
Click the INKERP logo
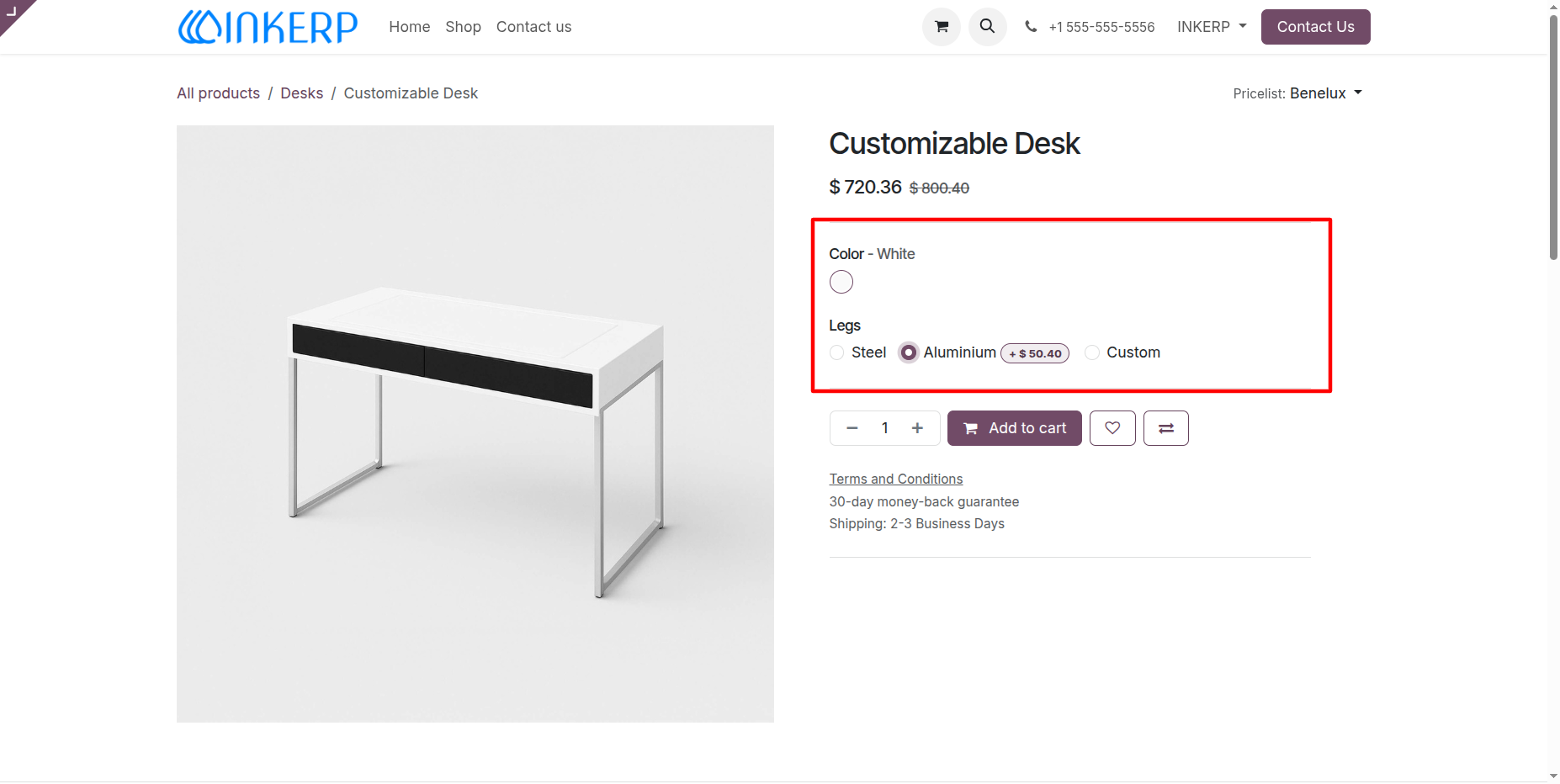[268, 27]
